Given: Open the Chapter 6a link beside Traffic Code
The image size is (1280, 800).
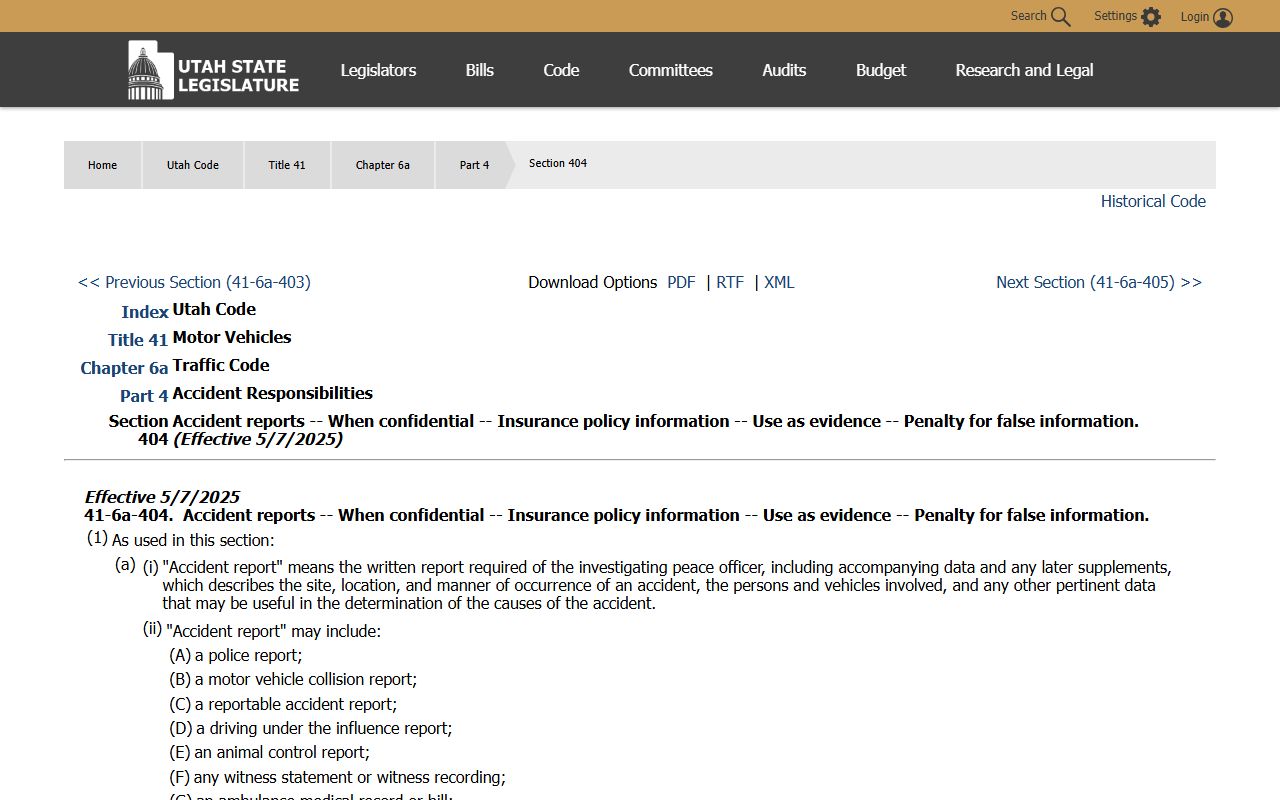Looking at the screenshot, I should [124, 368].
